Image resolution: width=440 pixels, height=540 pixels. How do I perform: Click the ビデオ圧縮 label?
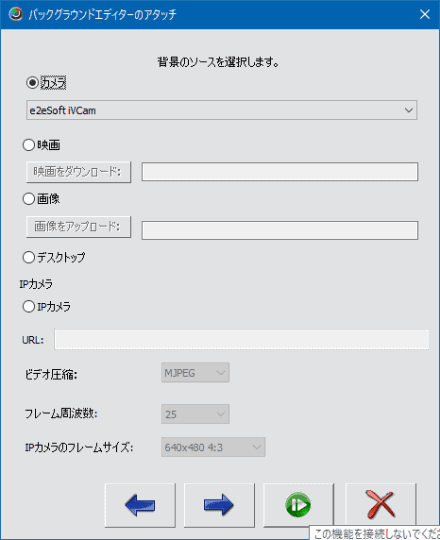click(x=51, y=374)
